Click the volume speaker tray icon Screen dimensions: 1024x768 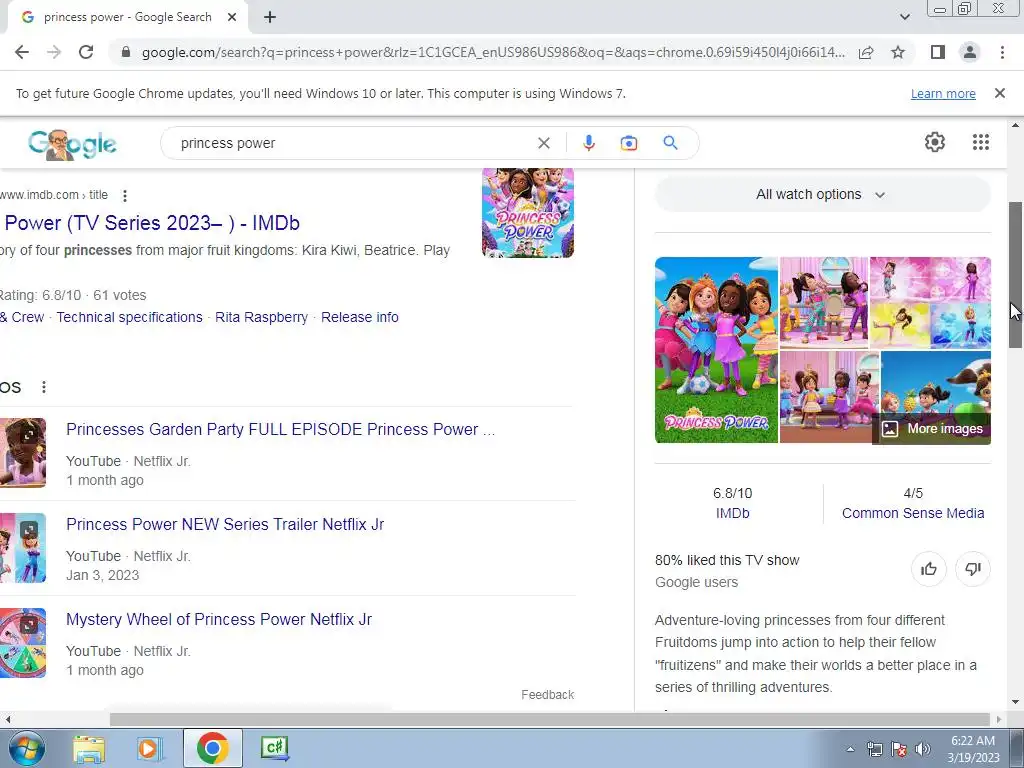923,749
